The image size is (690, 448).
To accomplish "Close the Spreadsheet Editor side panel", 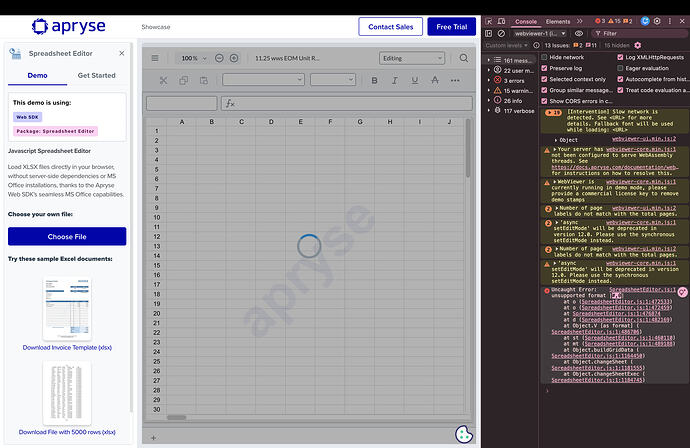I will pyautogui.click(x=122, y=53).
